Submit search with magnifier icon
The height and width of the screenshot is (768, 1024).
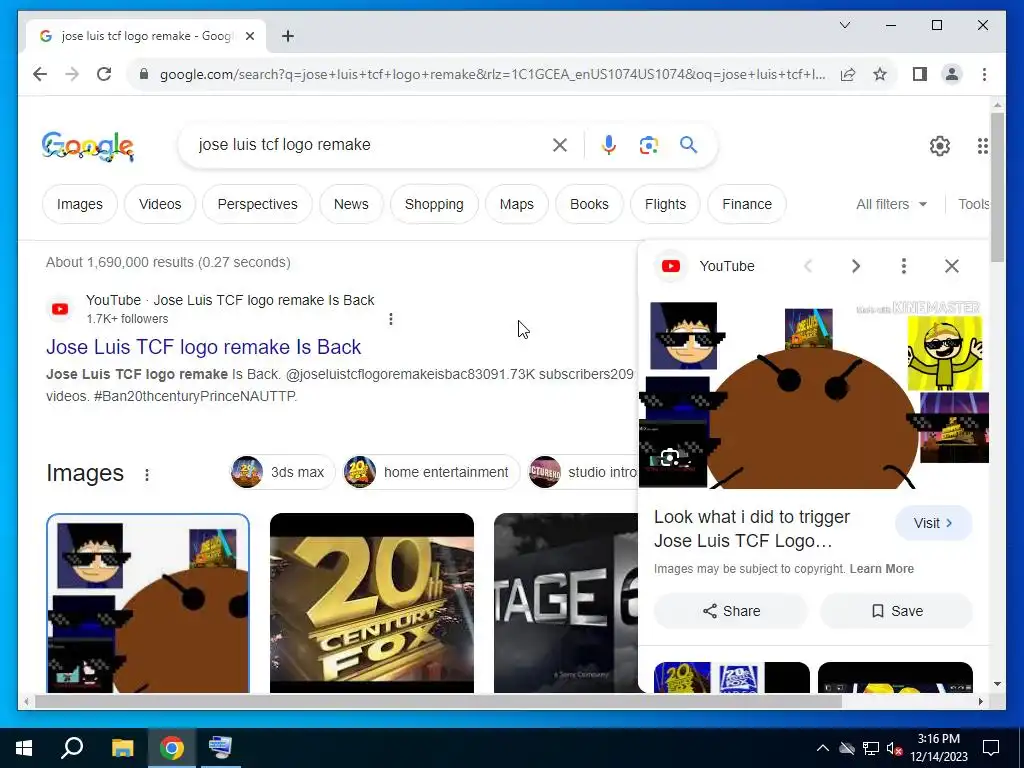click(688, 145)
